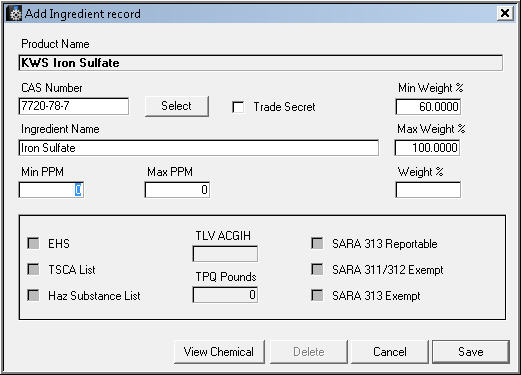Image resolution: width=521 pixels, height=375 pixels.
Task: Toggle the TSCA List checkbox
Action: coord(33,269)
